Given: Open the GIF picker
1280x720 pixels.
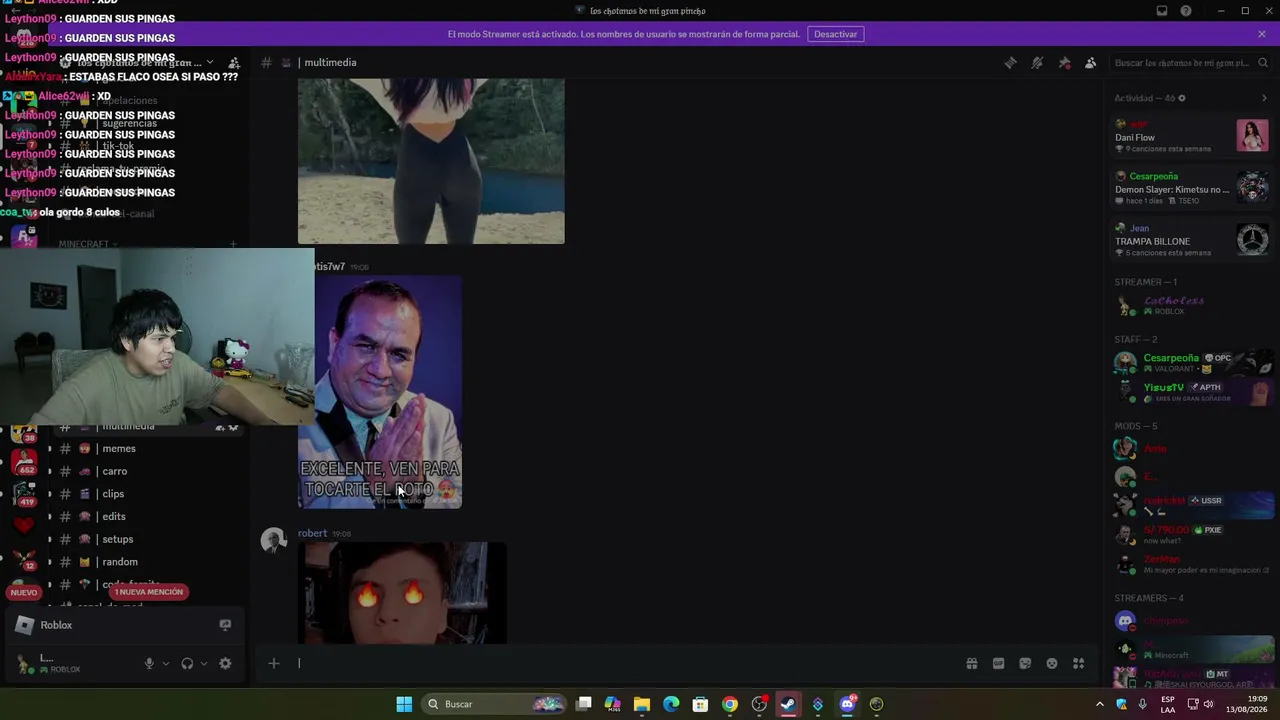Looking at the screenshot, I should pyautogui.click(x=998, y=663).
